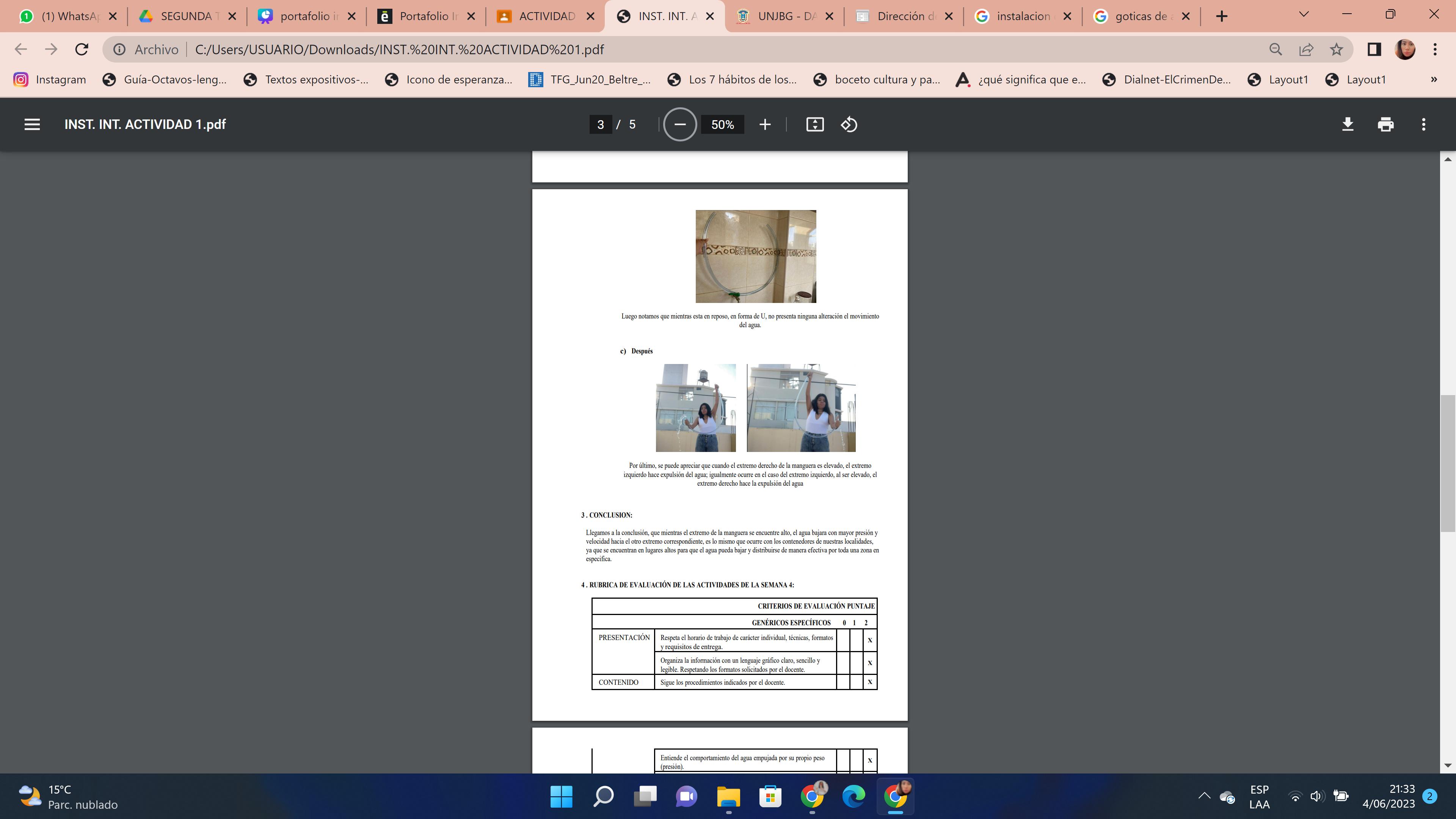The image size is (1456, 819).
Task: Print the PDF document
Action: [x=1385, y=124]
